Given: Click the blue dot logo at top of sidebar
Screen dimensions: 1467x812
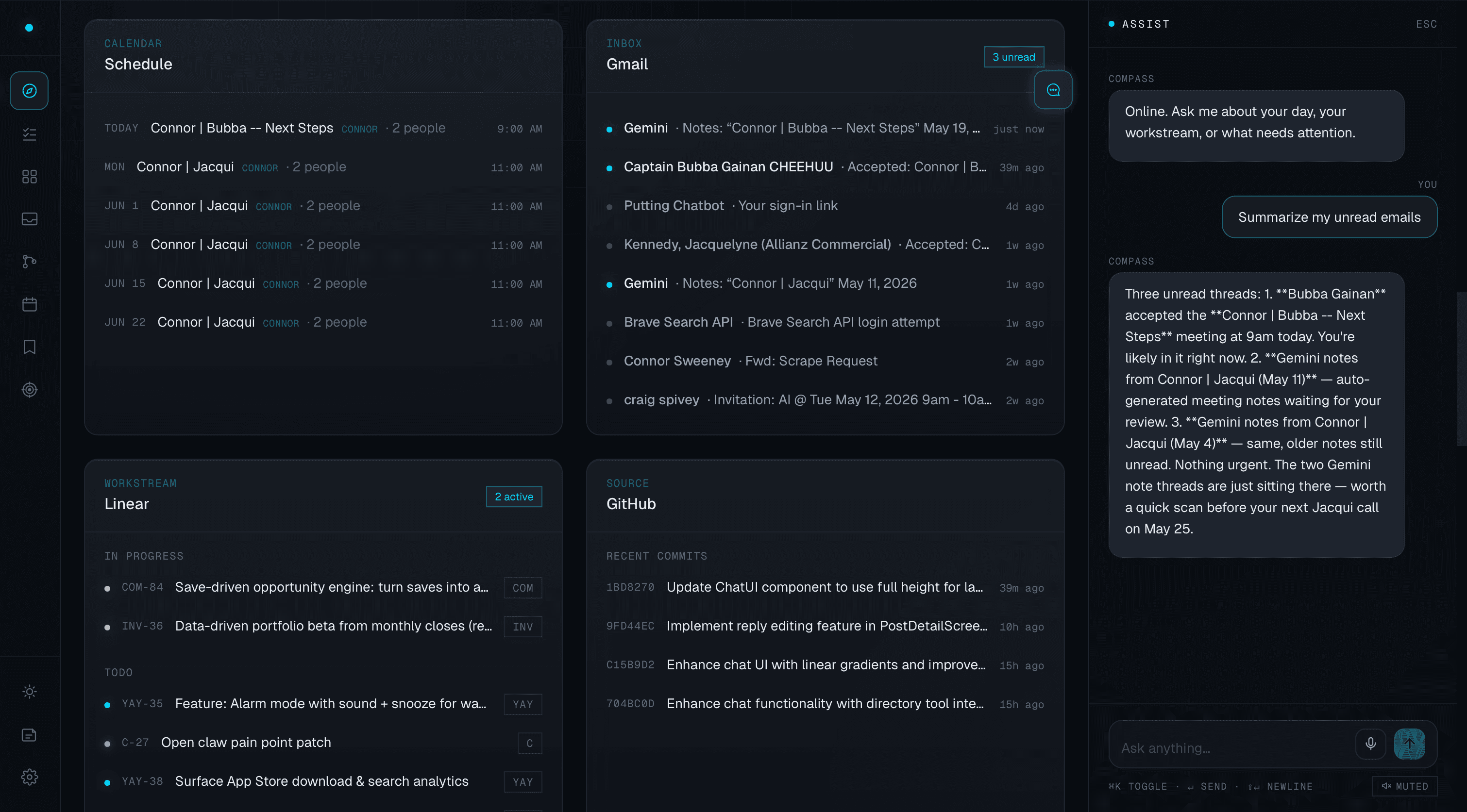Looking at the screenshot, I should coord(29,27).
